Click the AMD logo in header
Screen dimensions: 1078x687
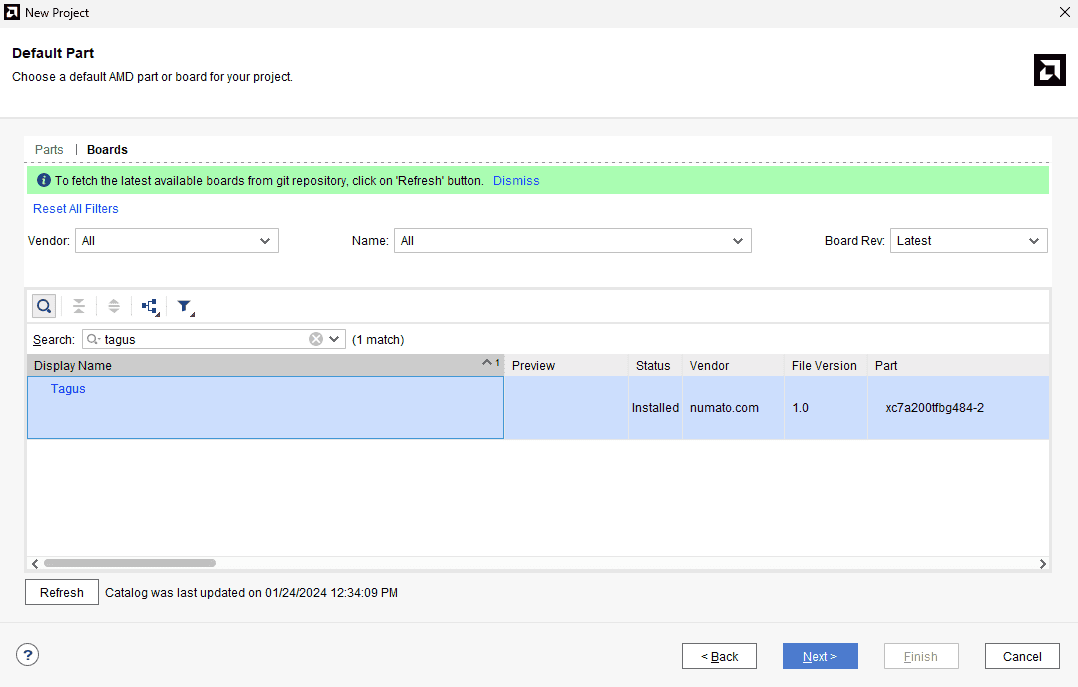pos(1049,70)
